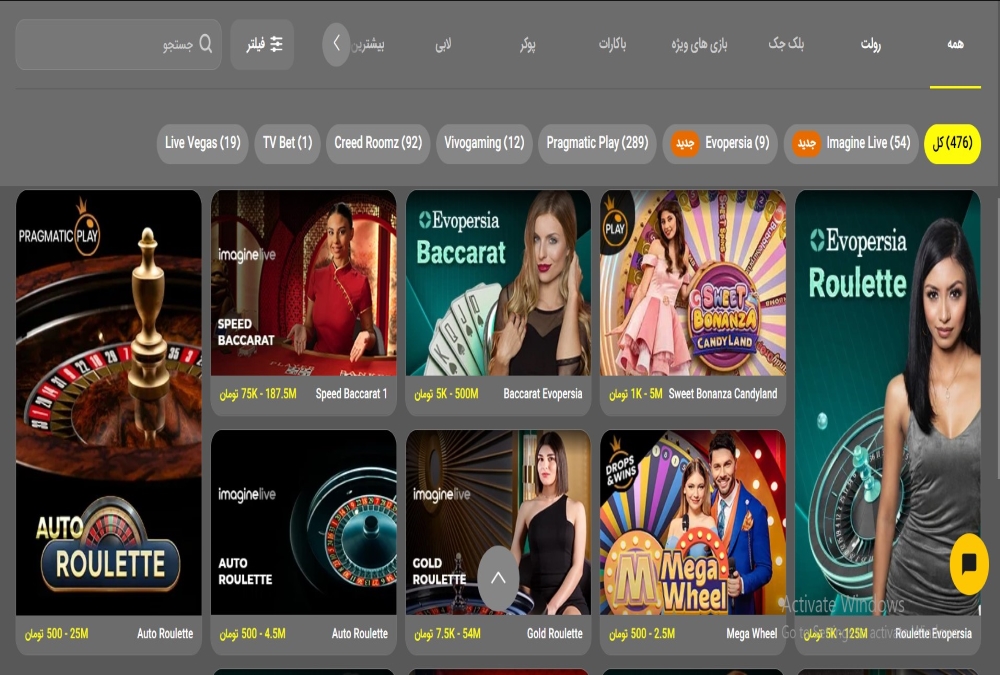This screenshot has height=675, width=1000.
Task: Open the بیشترین tab
Action: [x=368, y=44]
